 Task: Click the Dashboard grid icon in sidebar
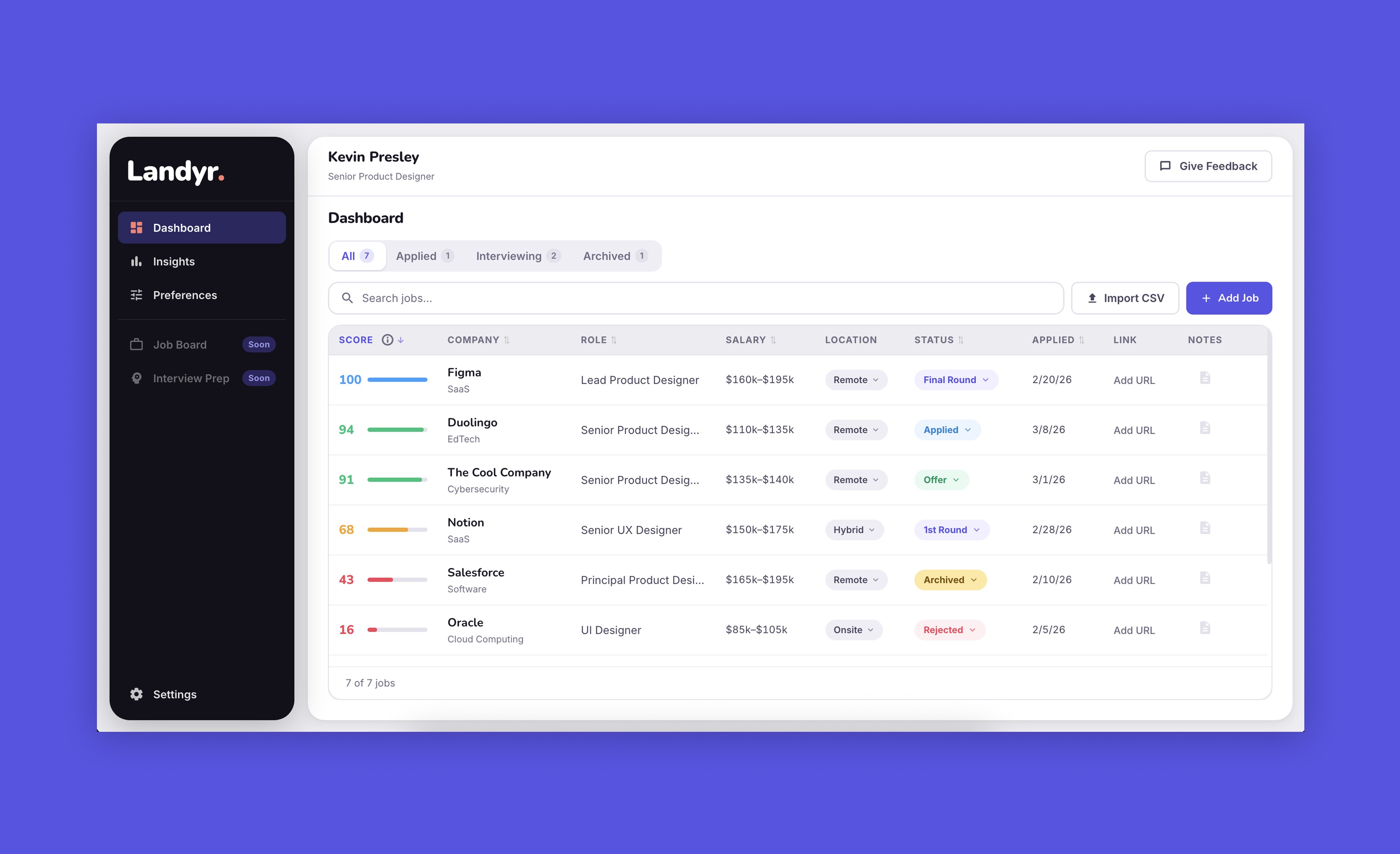coord(136,228)
